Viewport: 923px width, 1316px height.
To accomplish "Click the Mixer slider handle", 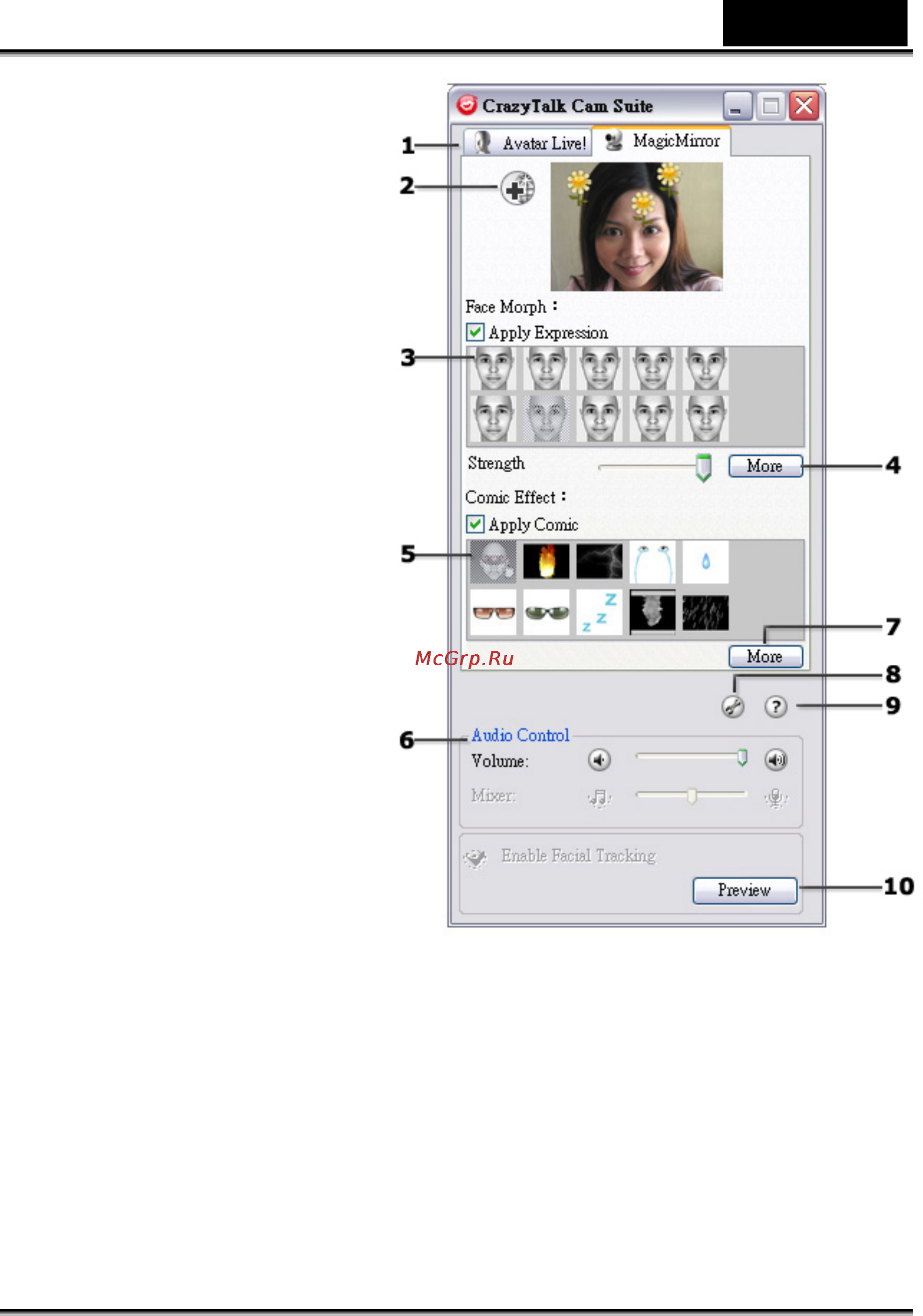I will (x=692, y=796).
